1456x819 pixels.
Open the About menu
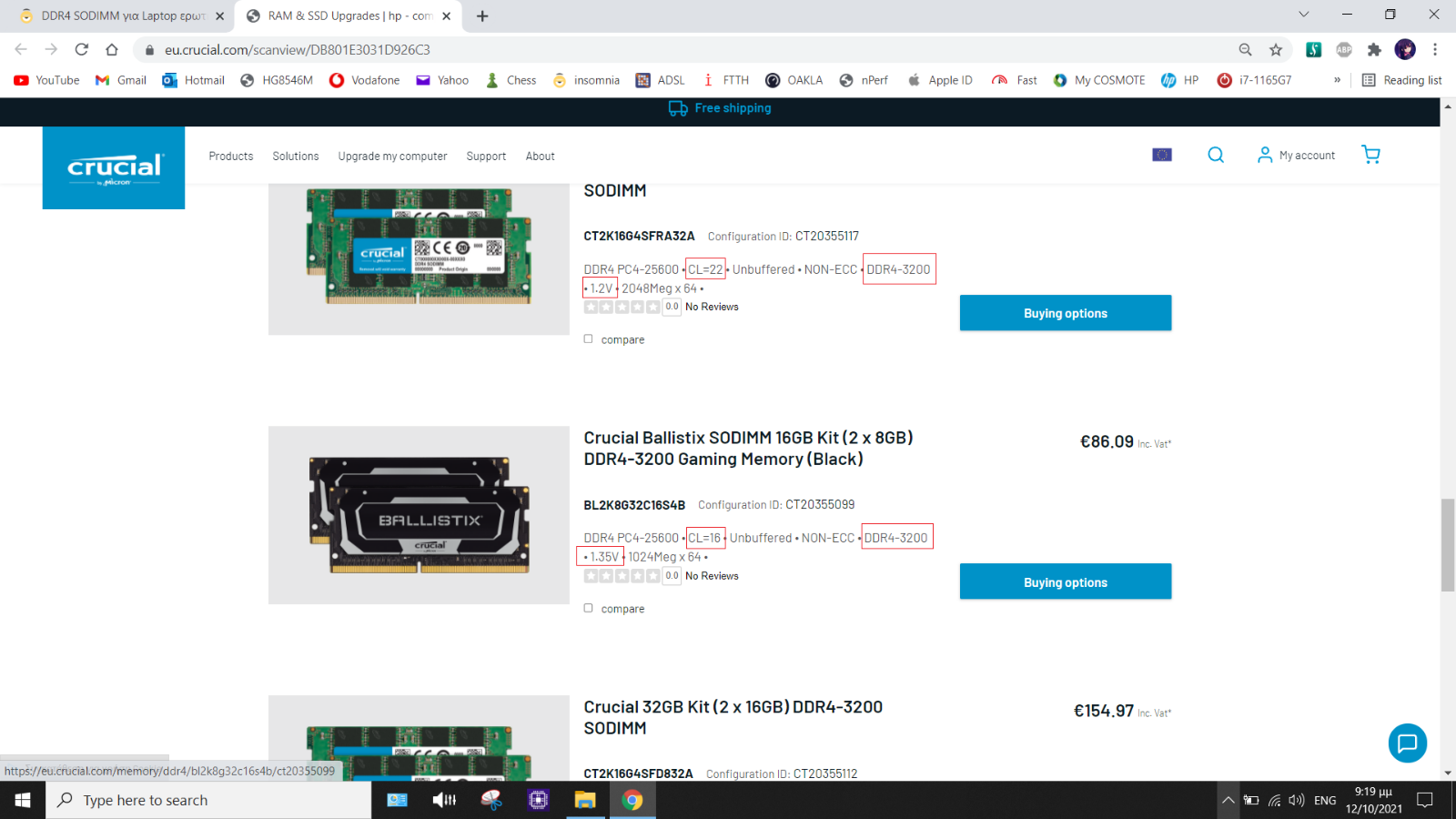coord(540,157)
